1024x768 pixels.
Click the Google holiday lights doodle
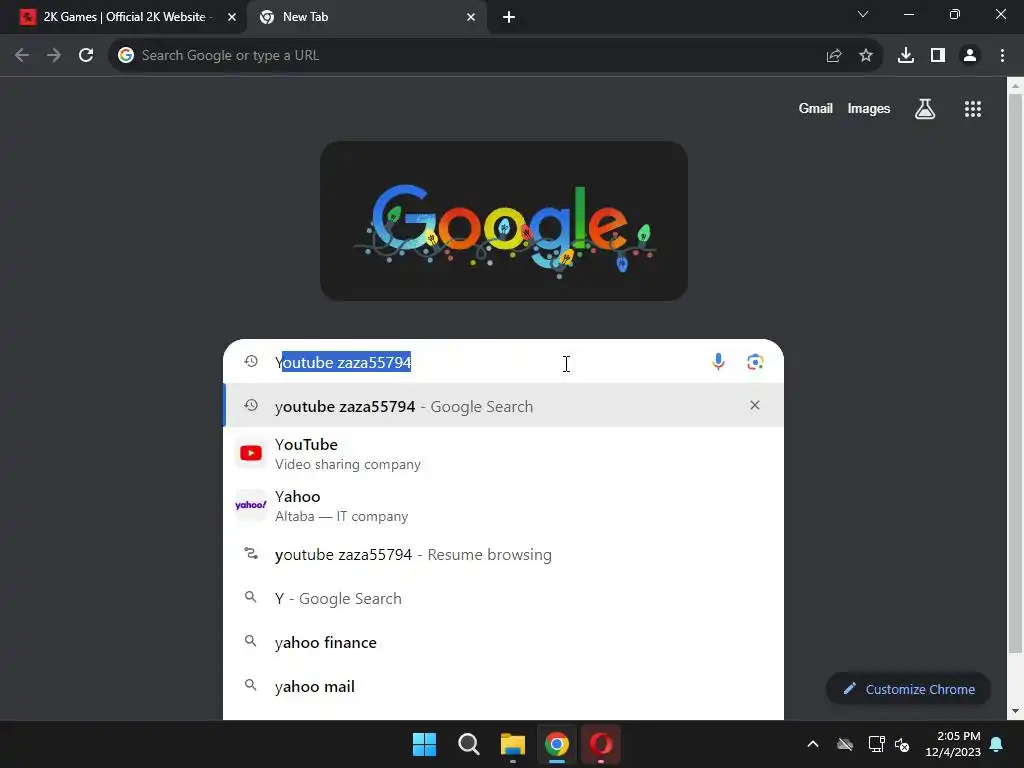[504, 221]
